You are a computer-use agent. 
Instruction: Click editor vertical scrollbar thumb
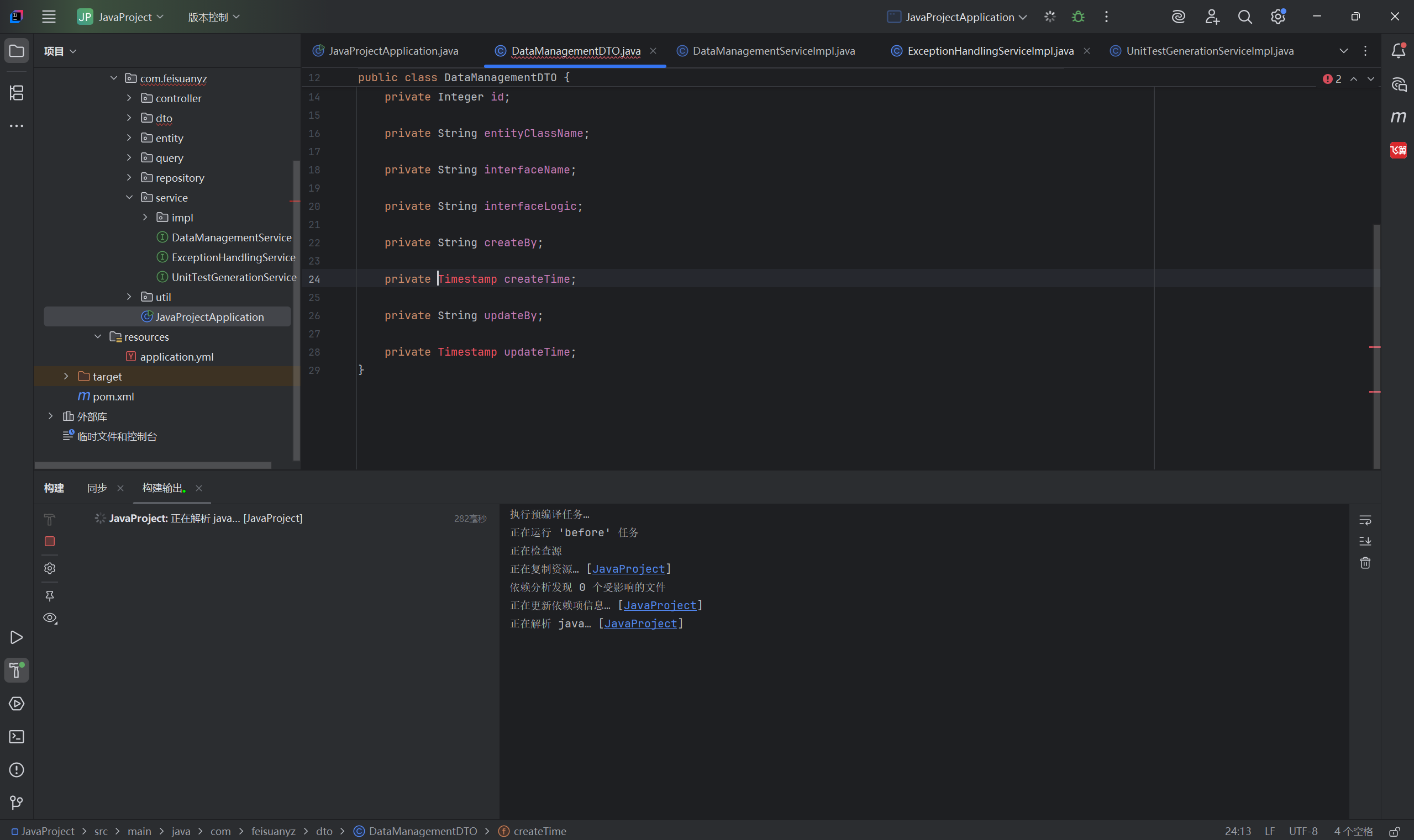tap(1376, 346)
